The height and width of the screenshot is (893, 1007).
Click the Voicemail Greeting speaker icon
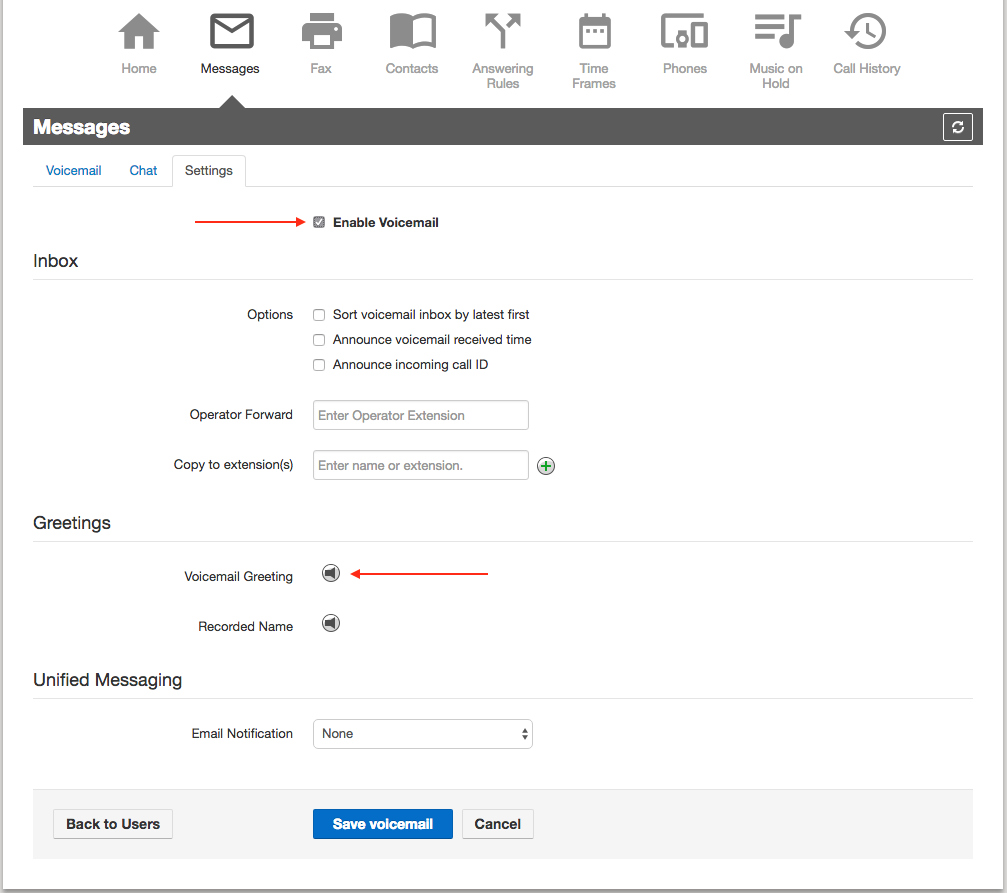point(331,573)
